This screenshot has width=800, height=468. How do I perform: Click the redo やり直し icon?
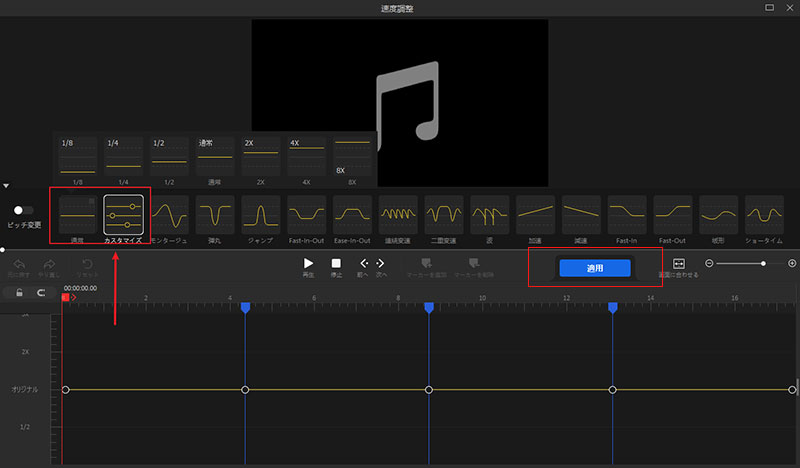coord(49,264)
